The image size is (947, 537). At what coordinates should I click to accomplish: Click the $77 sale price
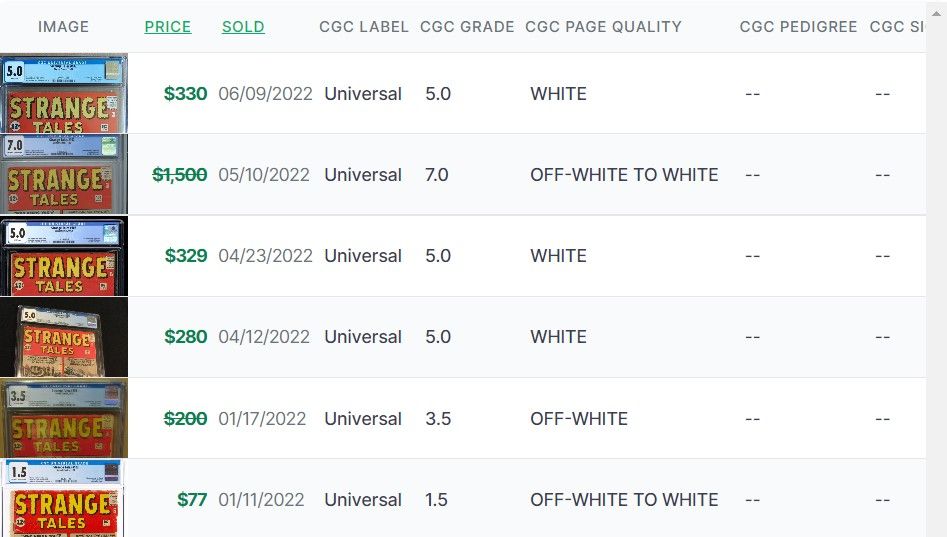[x=192, y=500]
